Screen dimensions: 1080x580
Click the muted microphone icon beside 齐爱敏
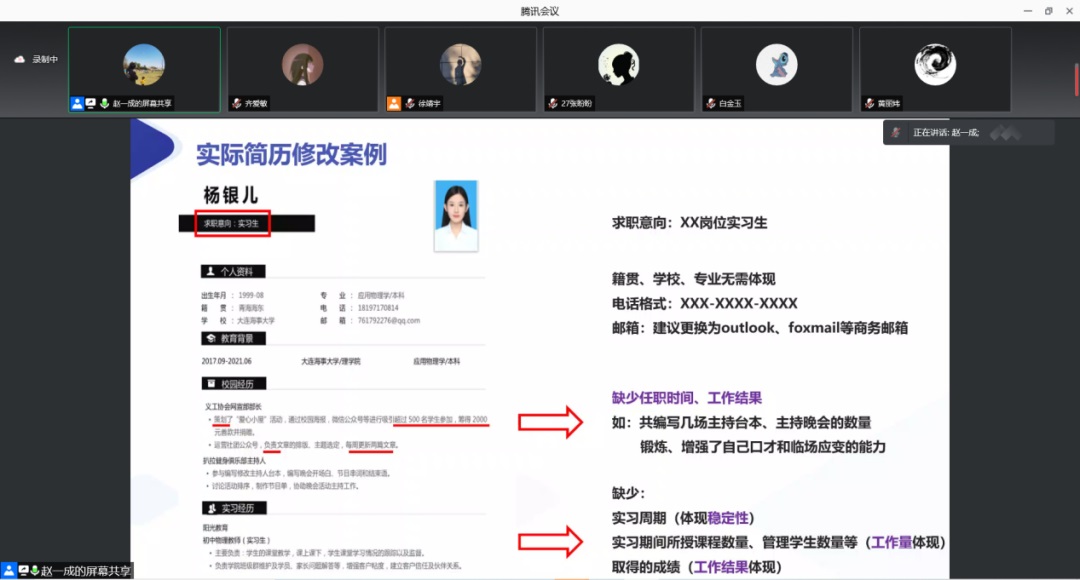[x=236, y=103]
